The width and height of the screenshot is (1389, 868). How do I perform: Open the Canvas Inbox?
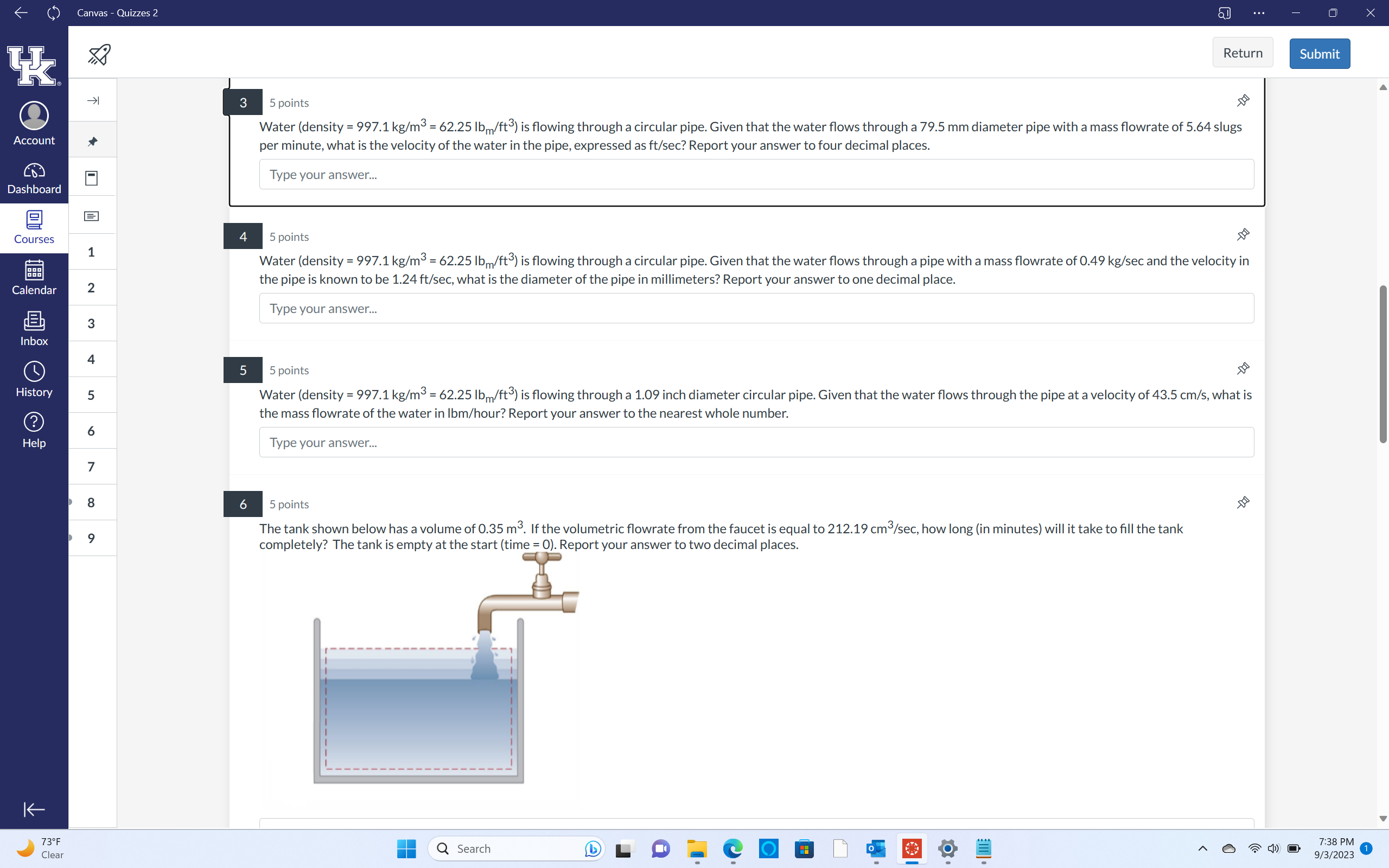point(34,329)
